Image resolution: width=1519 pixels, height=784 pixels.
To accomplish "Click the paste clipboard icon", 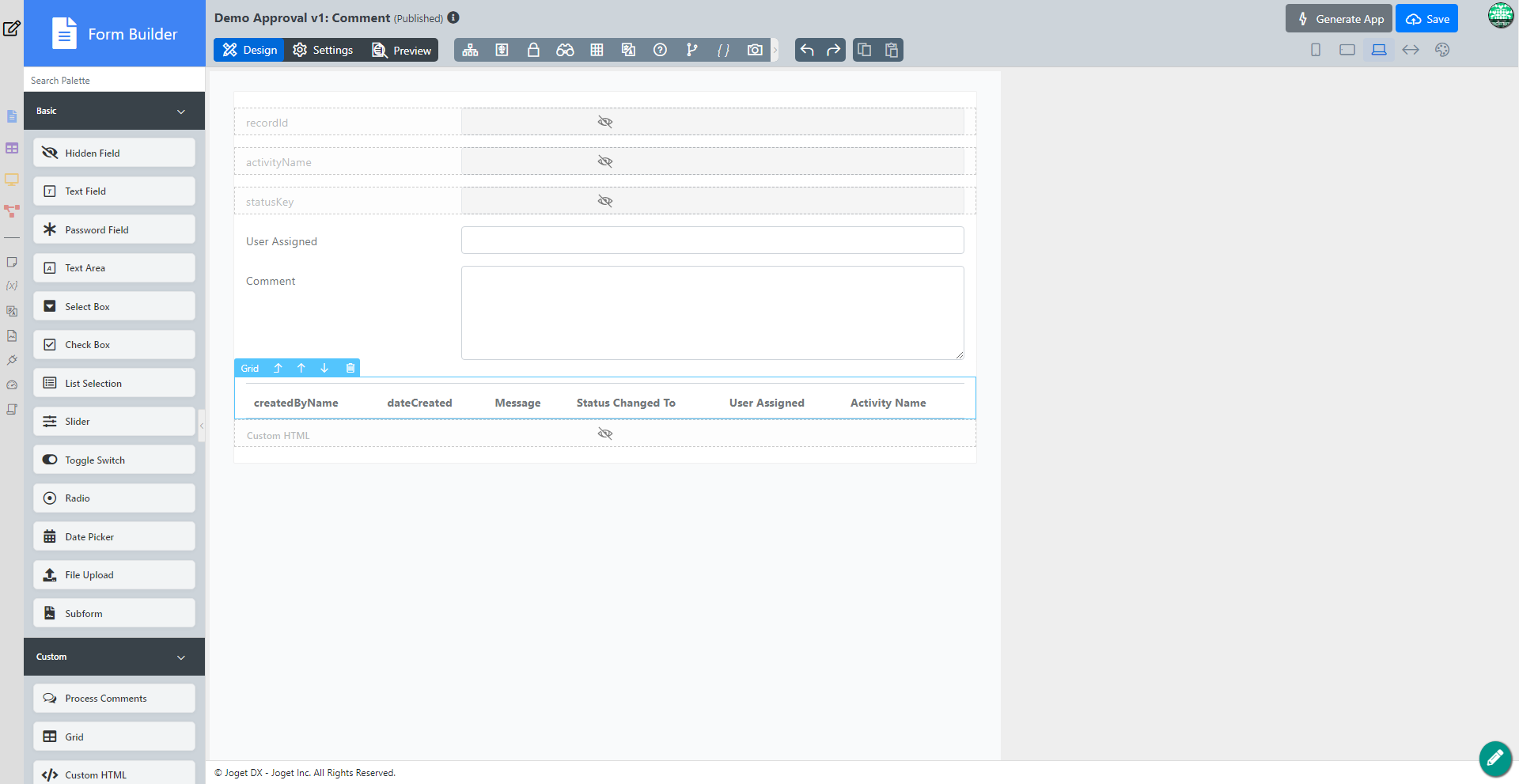I will pos(892,50).
